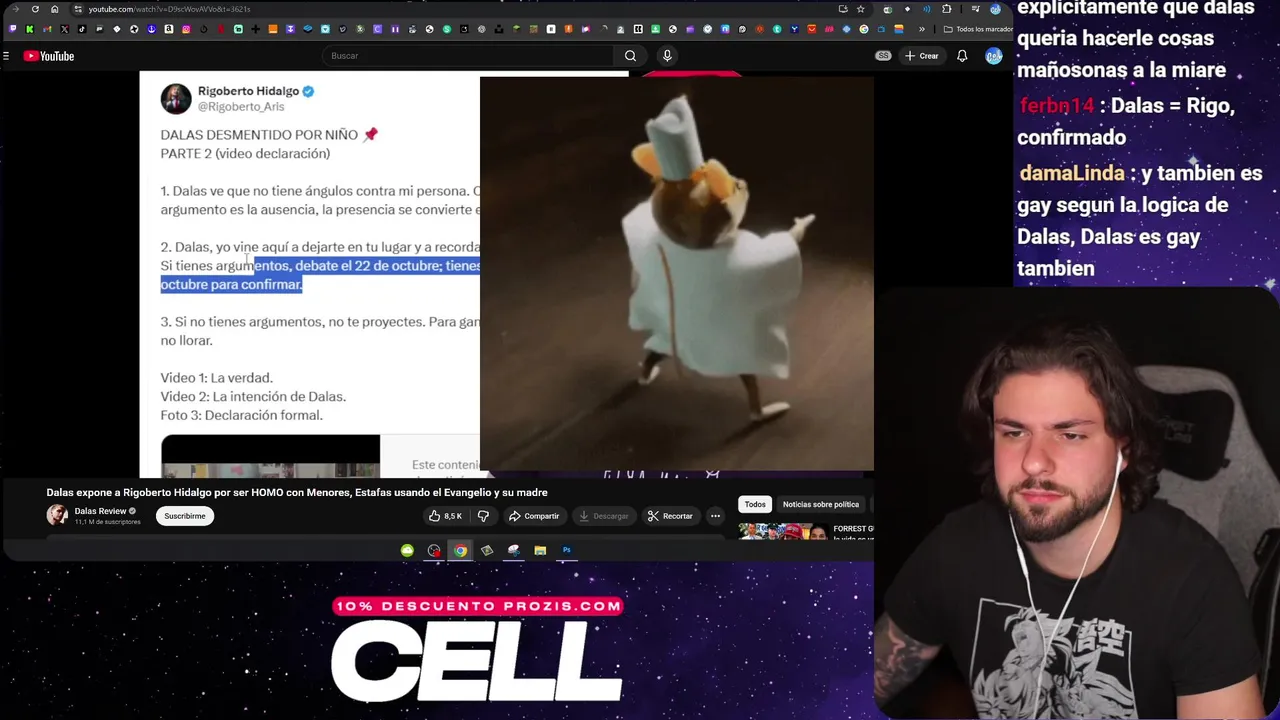1280x720 pixels.
Task: Open the Dalas Review channel name link
Action: pyautogui.click(x=100, y=511)
